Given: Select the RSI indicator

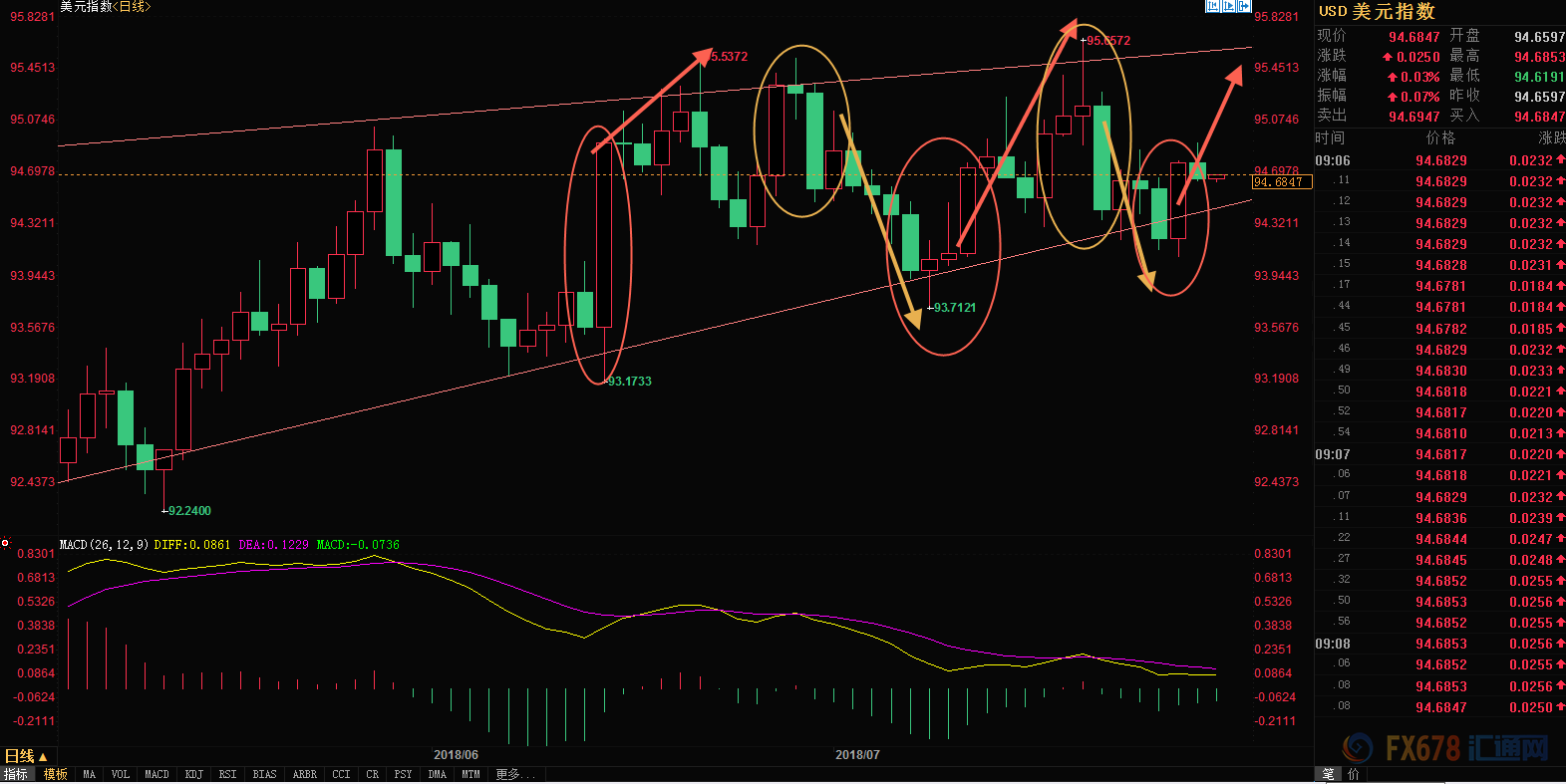Looking at the screenshot, I should tap(228, 774).
